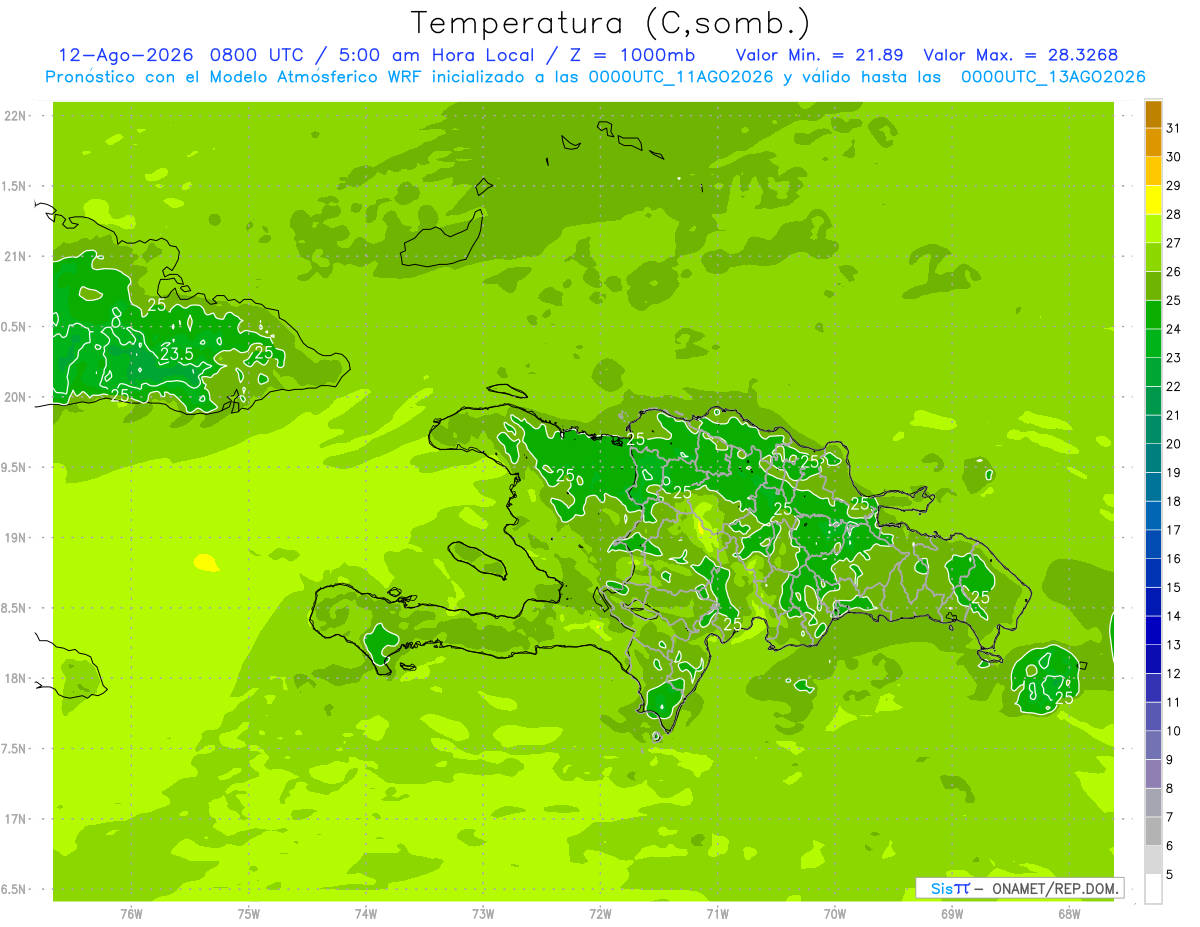
Task: Pick the yellow 28–29 swatch in the legend
Action: point(1153,200)
